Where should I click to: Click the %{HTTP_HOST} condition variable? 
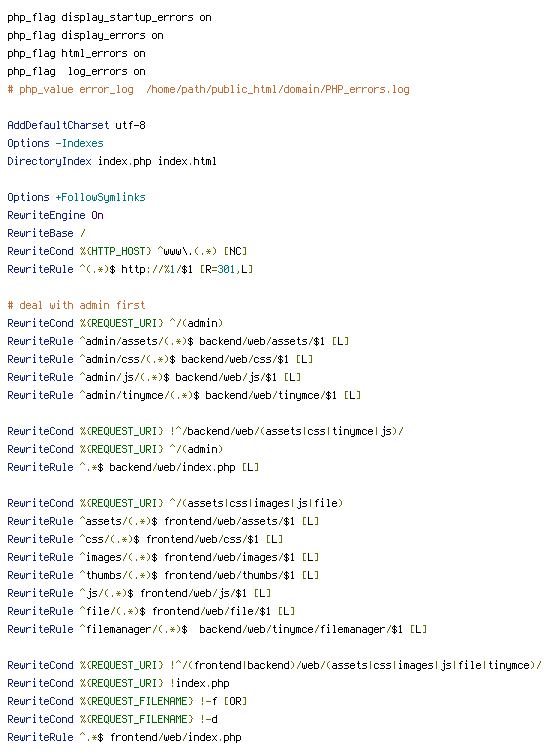pyautogui.click(x=115, y=251)
